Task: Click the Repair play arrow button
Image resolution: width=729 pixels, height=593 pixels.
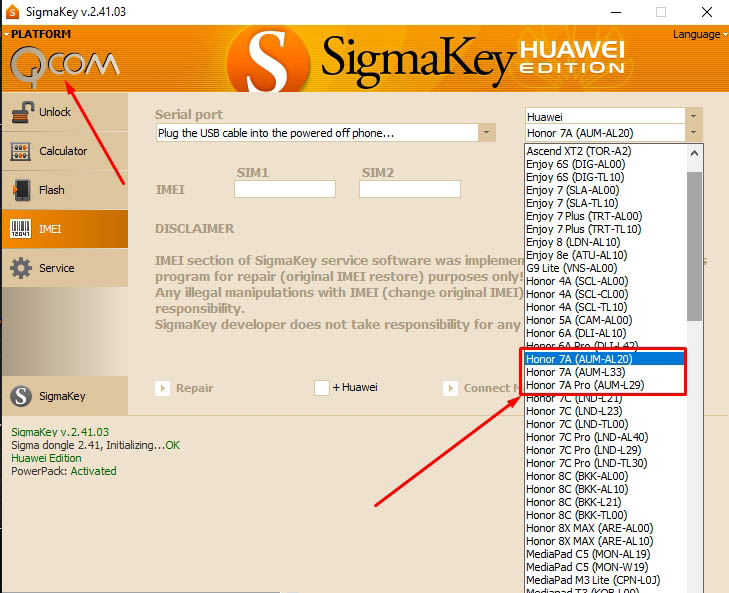Action: 162,388
